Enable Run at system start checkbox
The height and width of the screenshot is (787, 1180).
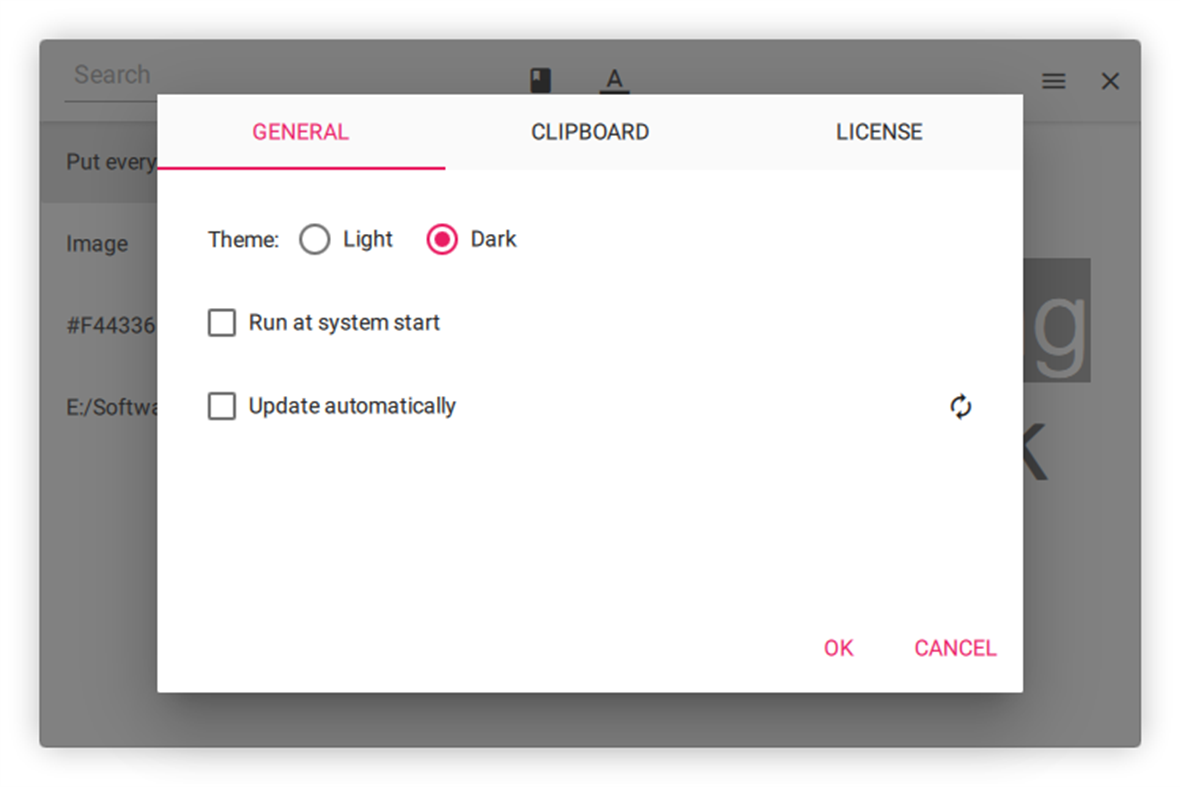click(x=222, y=323)
